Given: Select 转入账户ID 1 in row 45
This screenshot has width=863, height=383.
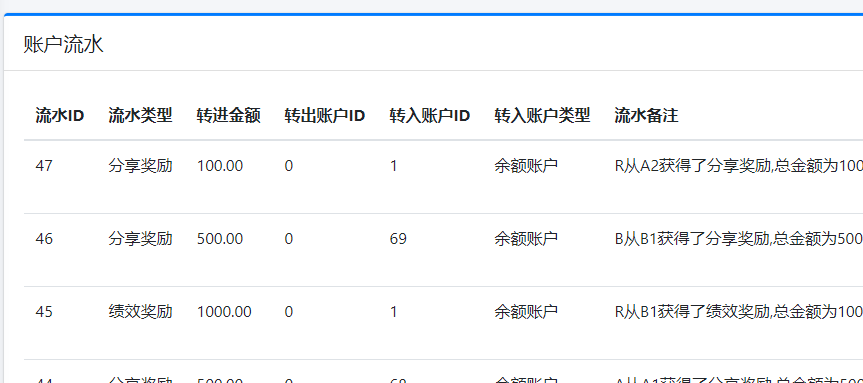Looking at the screenshot, I should 394,312.
